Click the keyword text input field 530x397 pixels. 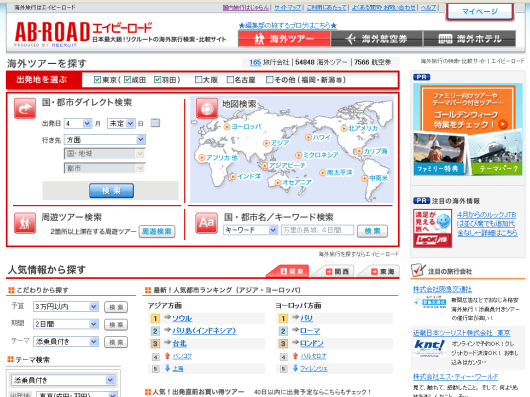click(317, 230)
